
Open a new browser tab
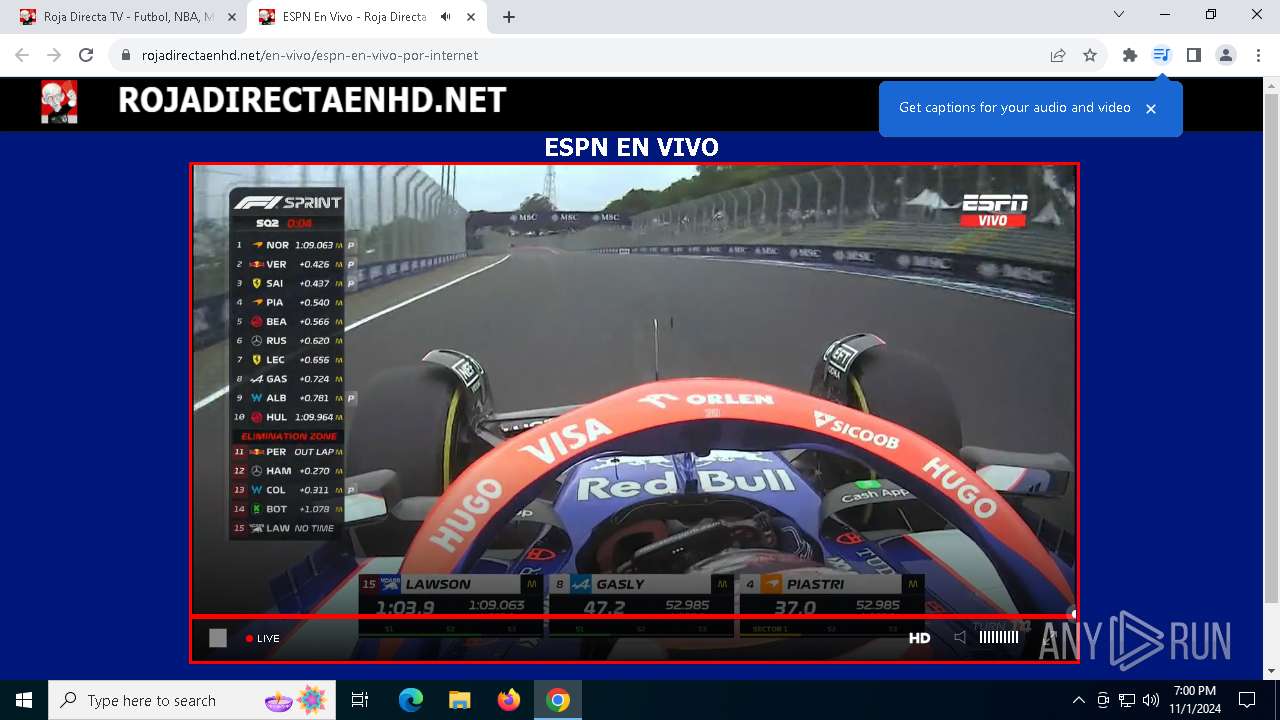pos(508,17)
